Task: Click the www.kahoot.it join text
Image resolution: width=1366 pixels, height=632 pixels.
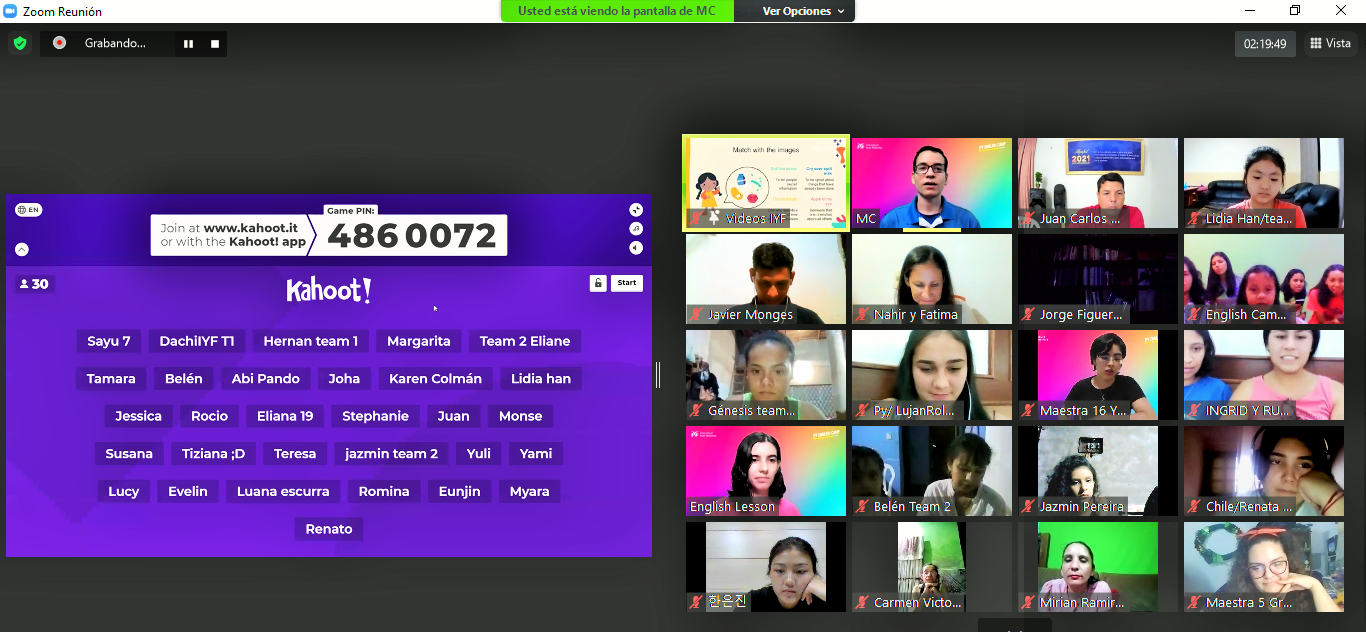Action: click(x=250, y=228)
